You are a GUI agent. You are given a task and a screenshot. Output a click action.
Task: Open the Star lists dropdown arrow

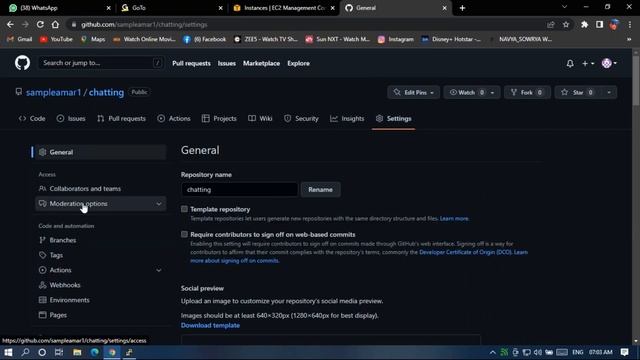point(609,92)
